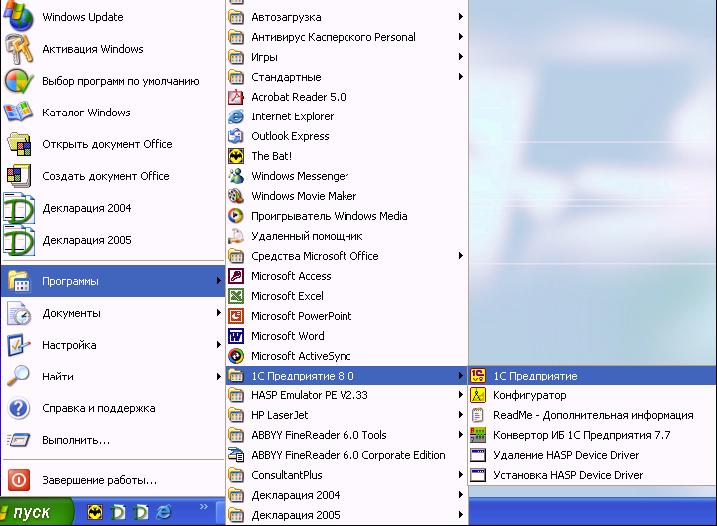Click the Microsoft Word icon
Viewport: 717px width, 526px height.
click(236, 336)
